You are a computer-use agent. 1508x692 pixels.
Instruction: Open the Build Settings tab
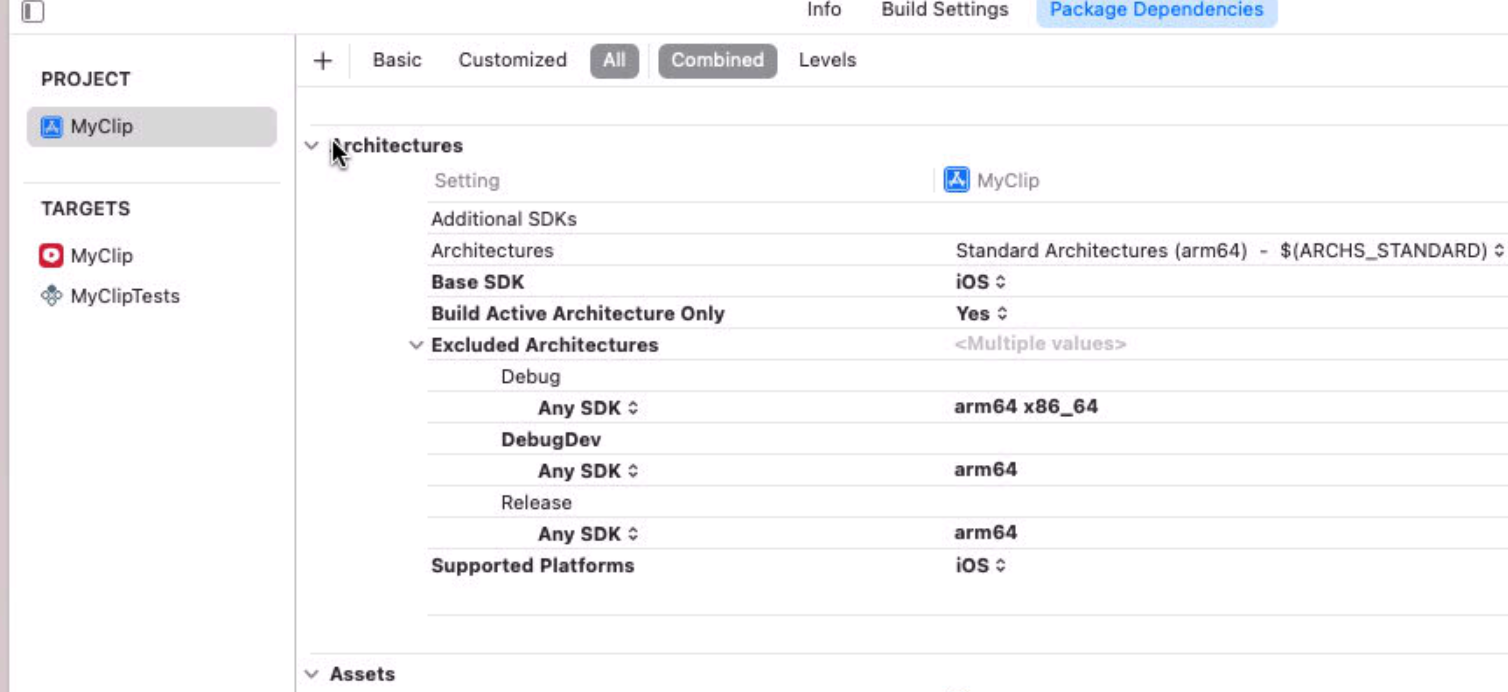(x=944, y=10)
